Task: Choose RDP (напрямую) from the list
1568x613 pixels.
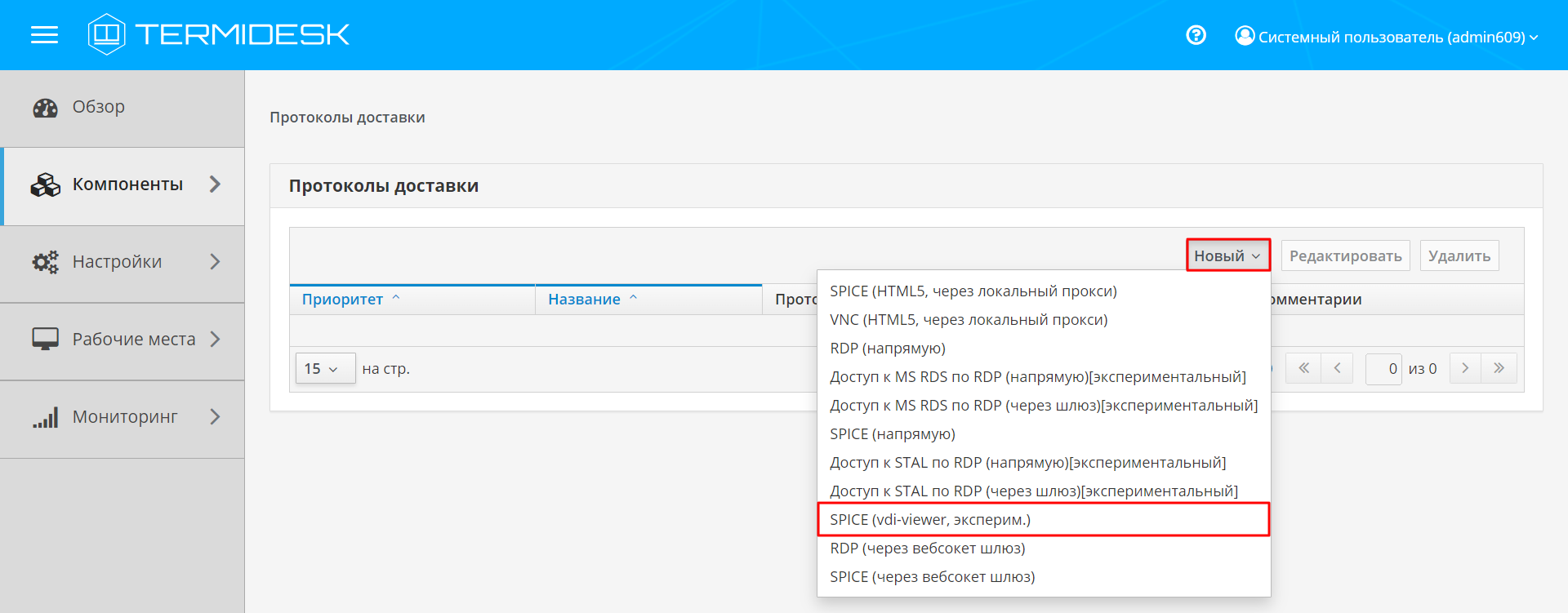Action: [x=888, y=349]
